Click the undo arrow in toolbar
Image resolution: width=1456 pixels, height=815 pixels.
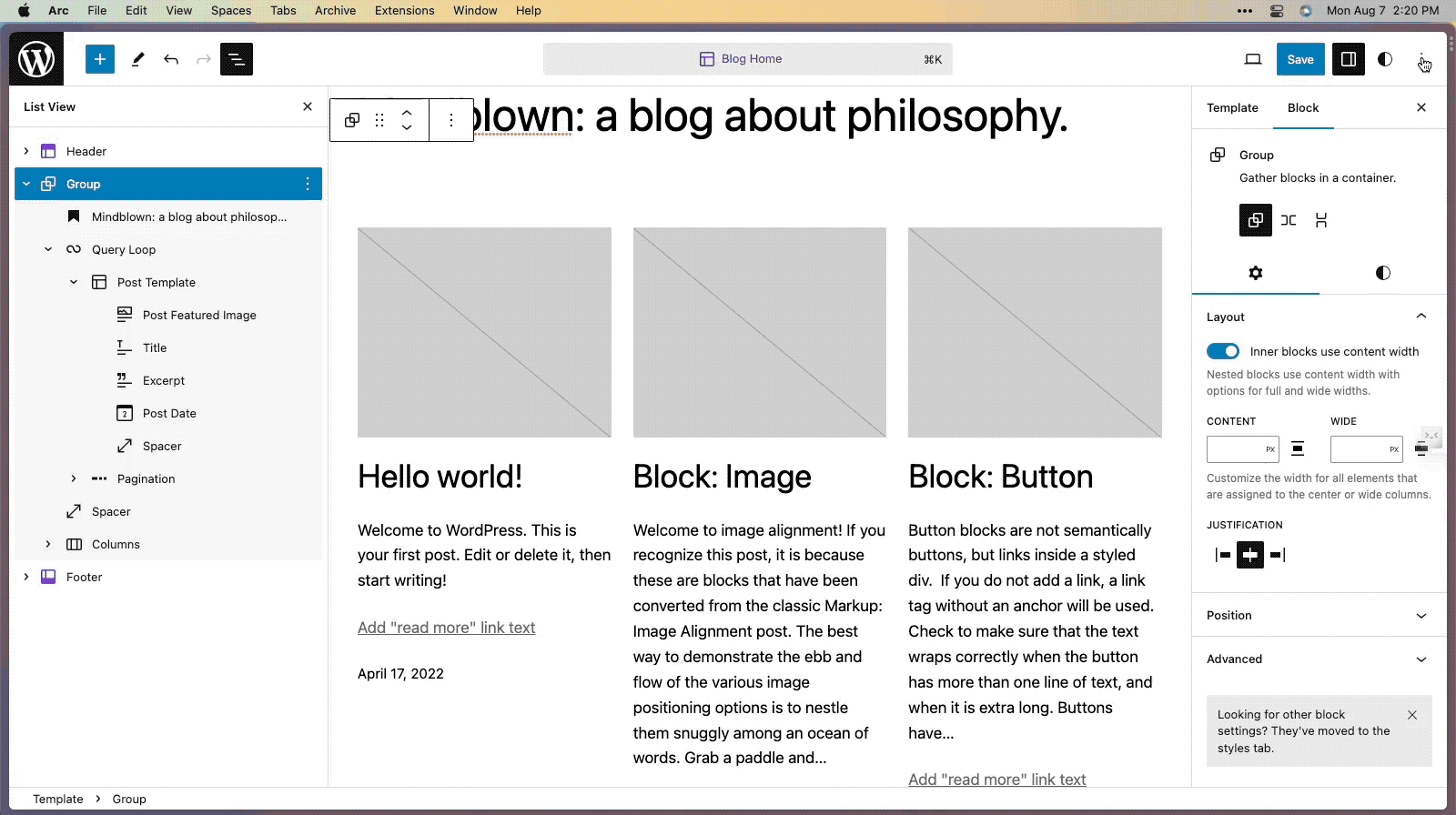171,59
